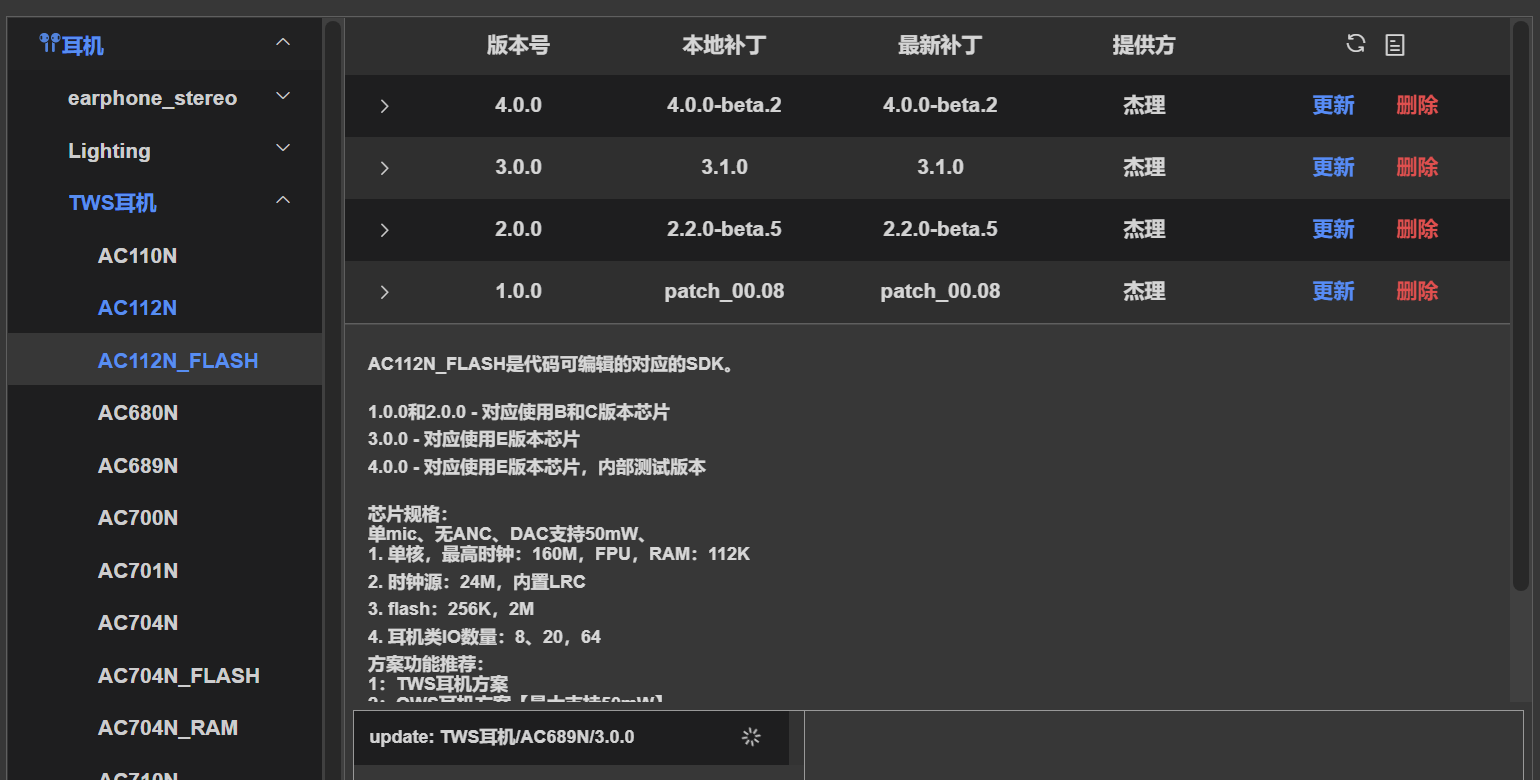Expand the earphone_stereo group chevron
Image resolution: width=1540 pixels, height=780 pixels.
(x=283, y=96)
